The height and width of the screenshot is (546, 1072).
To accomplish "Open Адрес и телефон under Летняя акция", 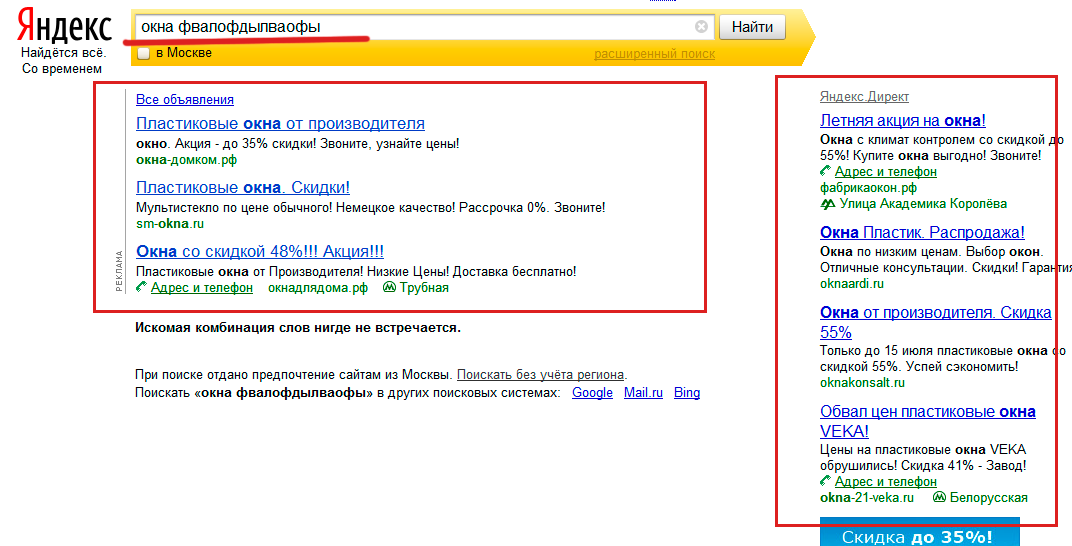I will (885, 172).
